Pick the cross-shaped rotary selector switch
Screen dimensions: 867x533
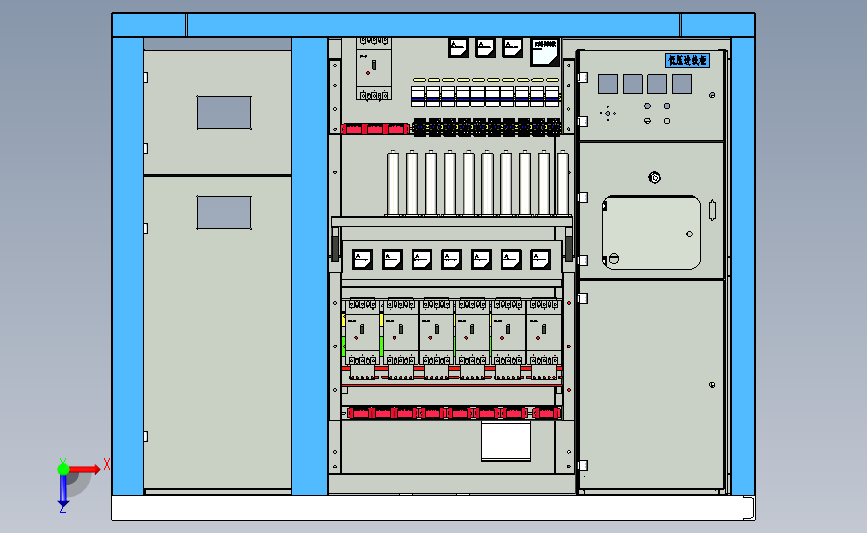(608, 113)
